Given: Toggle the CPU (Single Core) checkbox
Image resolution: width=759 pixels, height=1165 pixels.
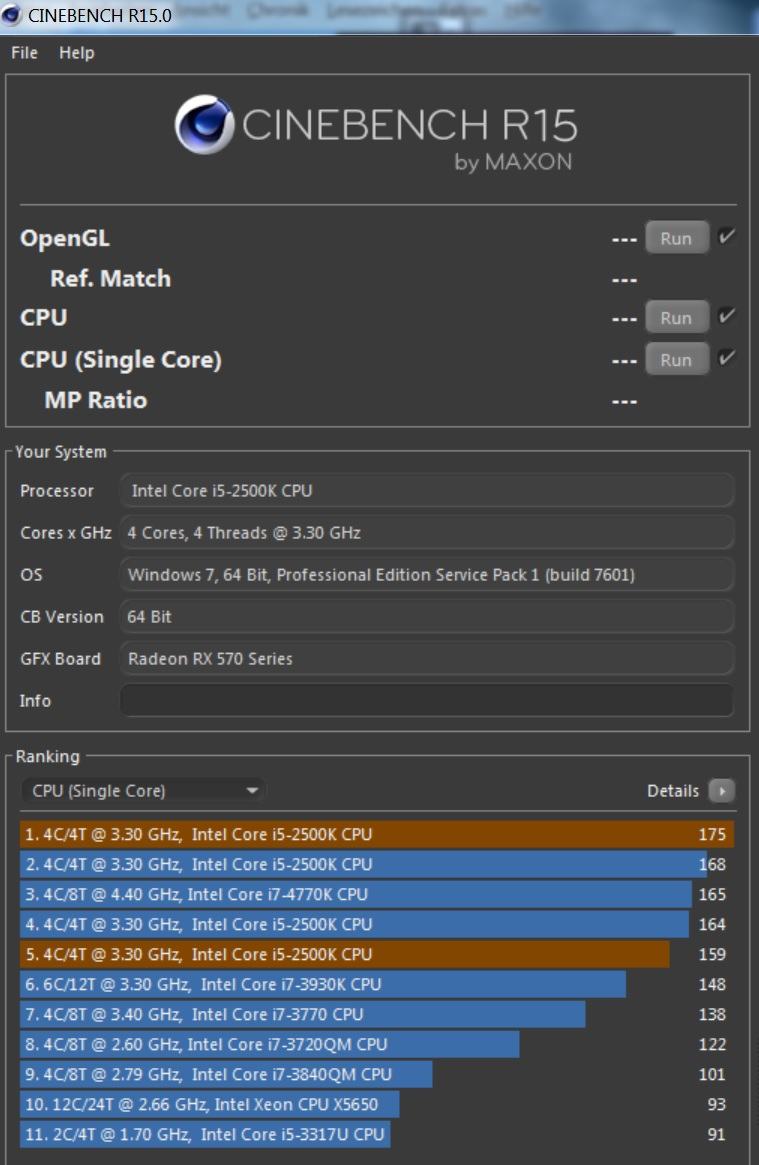Looking at the screenshot, I should click(727, 358).
